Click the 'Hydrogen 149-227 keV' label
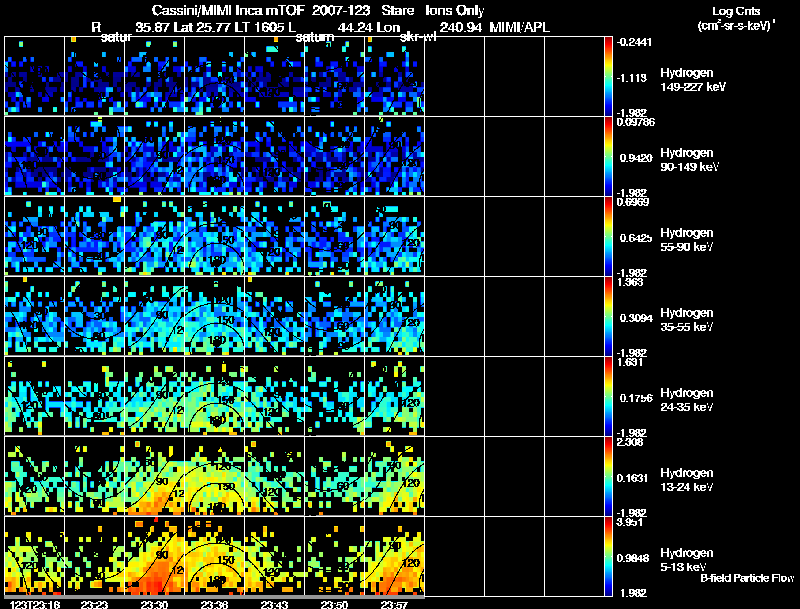The image size is (800, 609). click(693, 80)
